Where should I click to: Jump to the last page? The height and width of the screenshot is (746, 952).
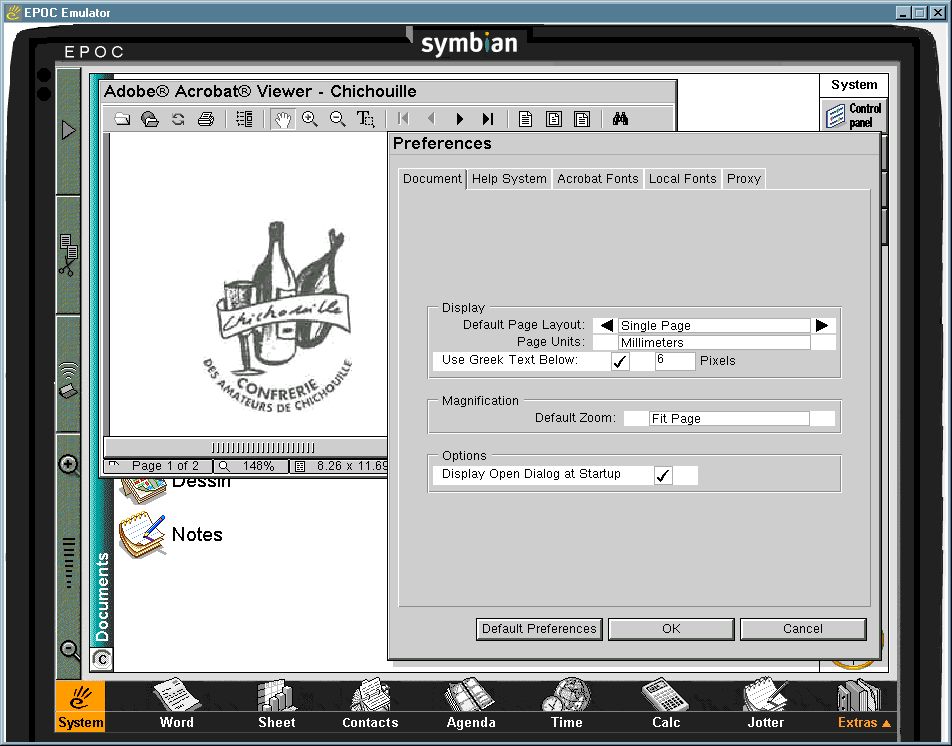pos(488,119)
